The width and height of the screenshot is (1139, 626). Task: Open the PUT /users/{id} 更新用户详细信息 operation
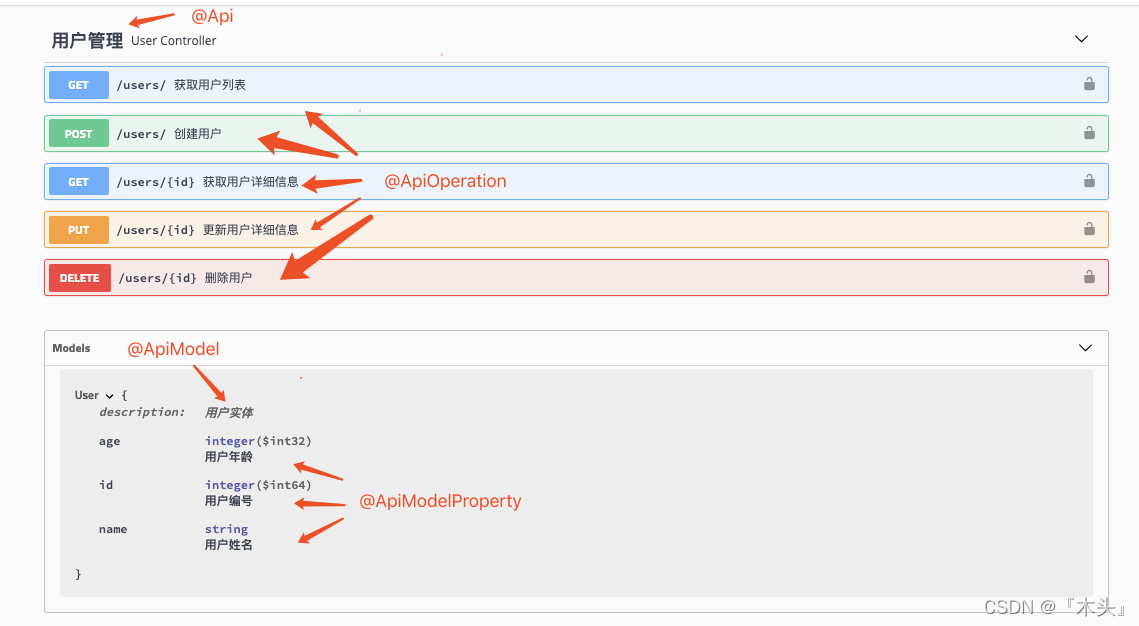[576, 229]
